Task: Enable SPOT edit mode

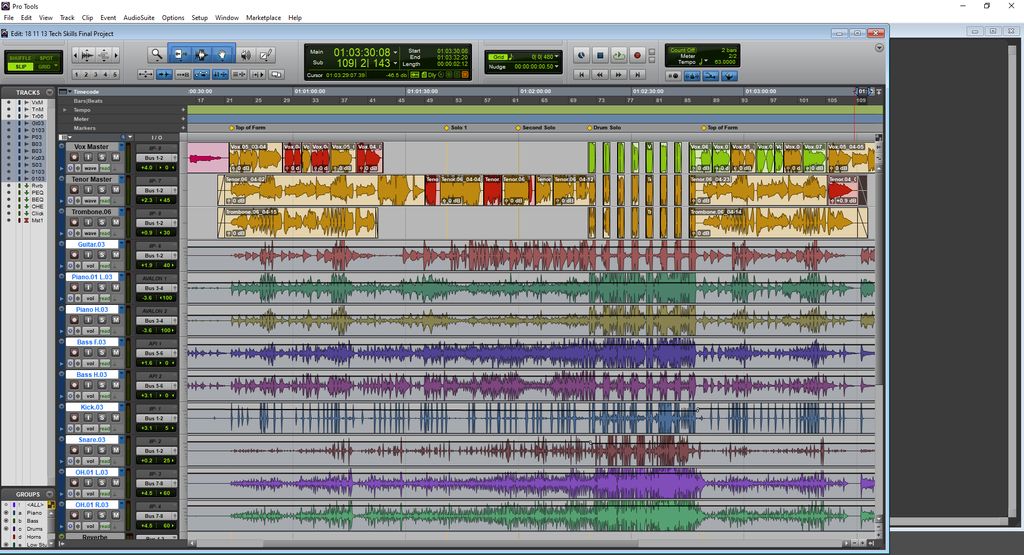Action: pyautogui.click(x=46, y=58)
